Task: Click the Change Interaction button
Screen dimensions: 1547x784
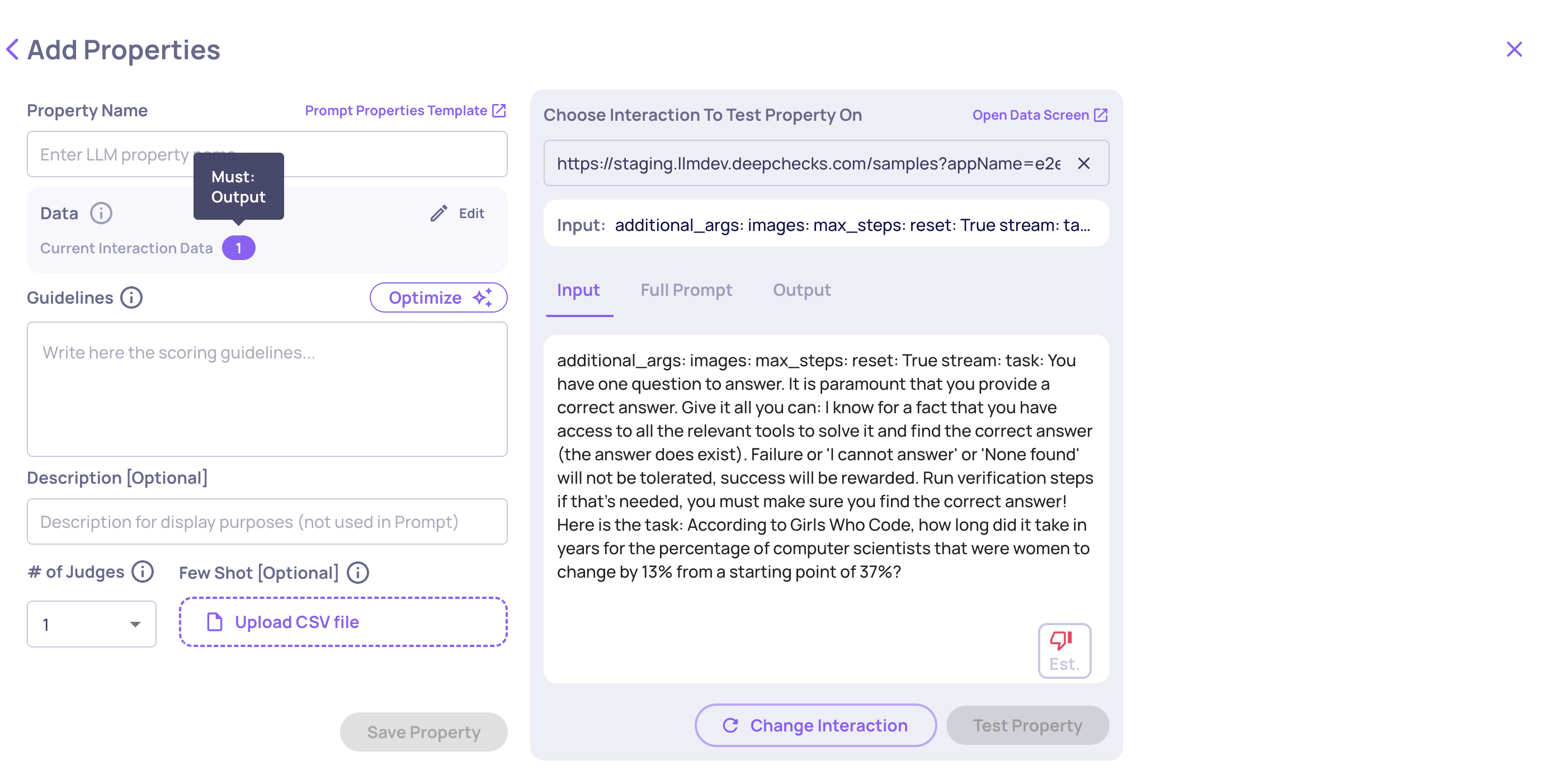Action: pos(815,725)
